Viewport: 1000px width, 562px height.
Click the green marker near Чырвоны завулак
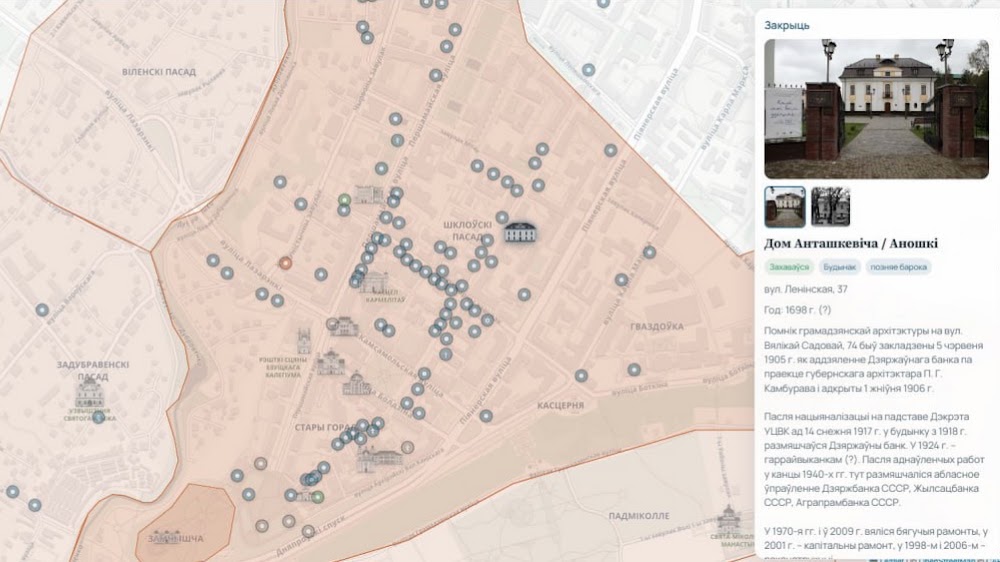pyautogui.click(x=344, y=200)
